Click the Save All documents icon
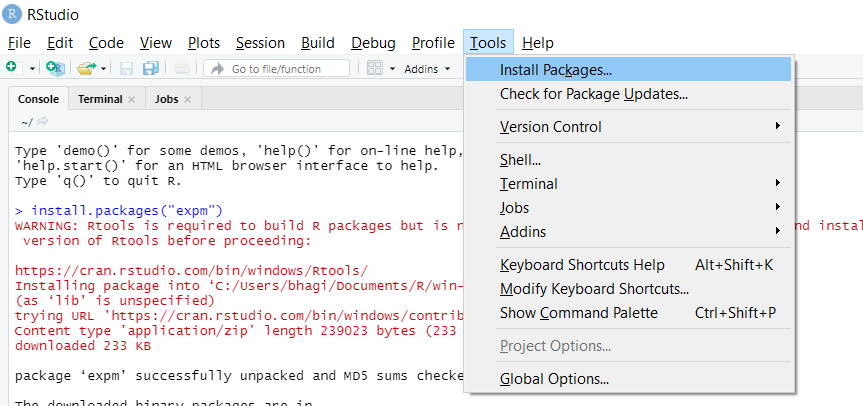The width and height of the screenshot is (863, 406). pyautogui.click(x=150, y=68)
